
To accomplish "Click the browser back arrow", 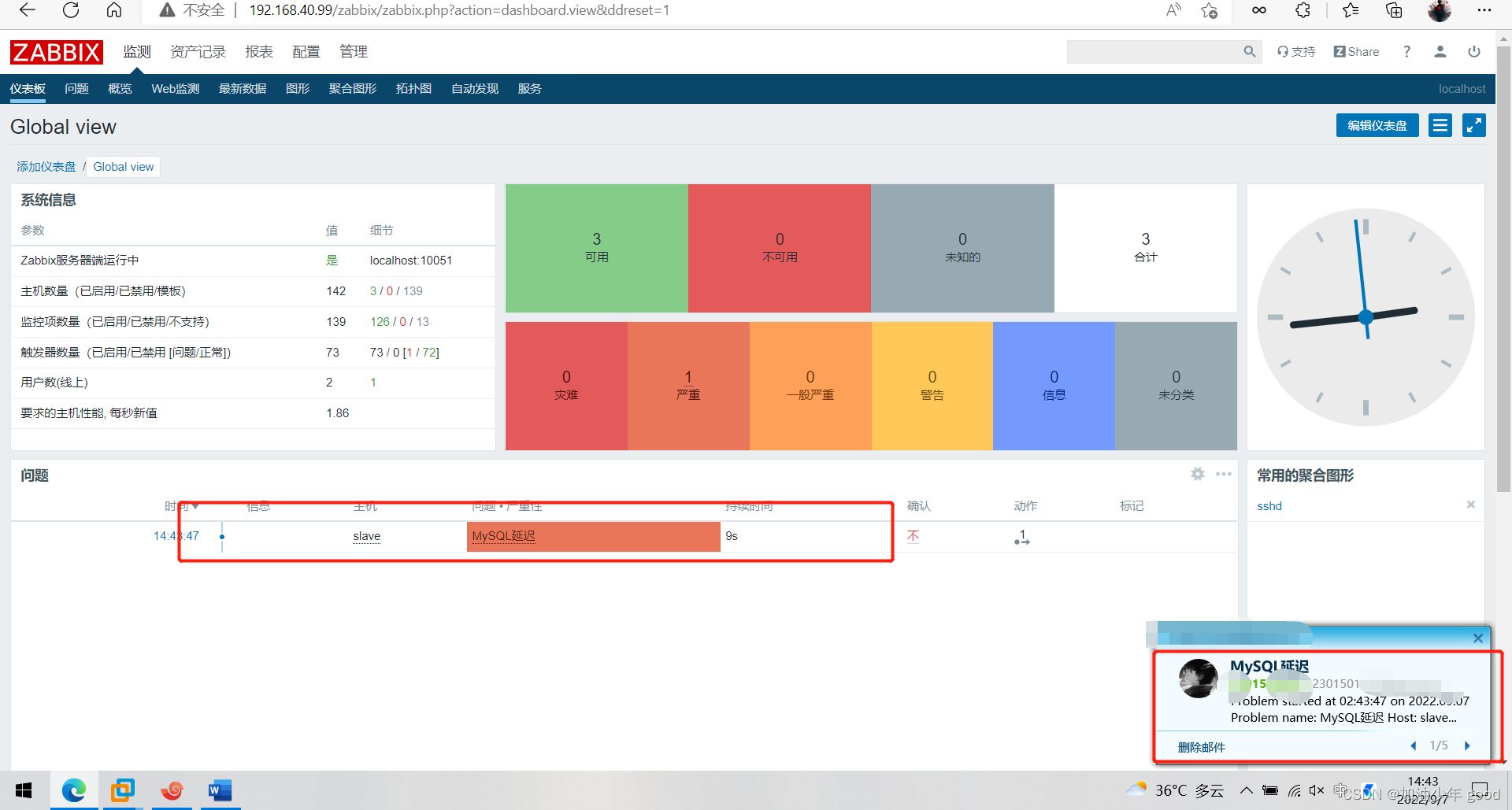I will click(28, 10).
